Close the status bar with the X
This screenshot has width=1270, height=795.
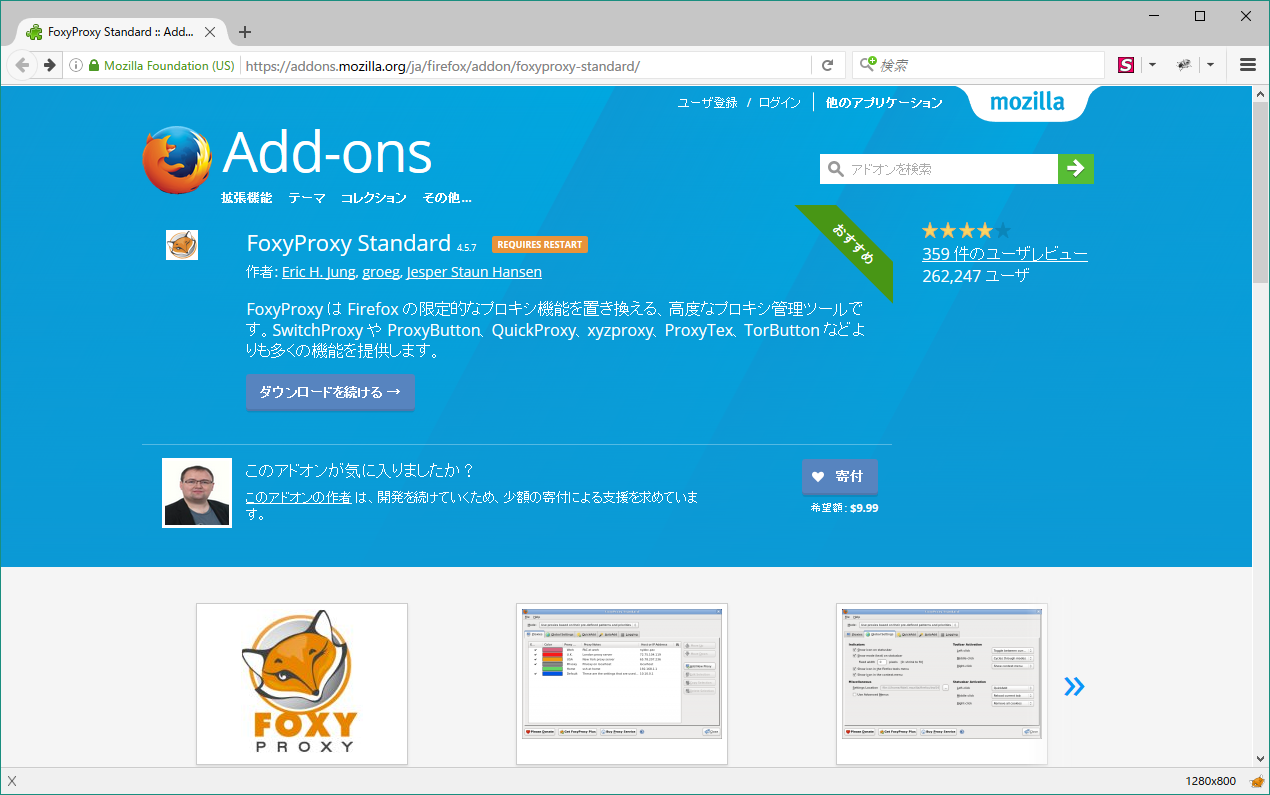pos(12,781)
